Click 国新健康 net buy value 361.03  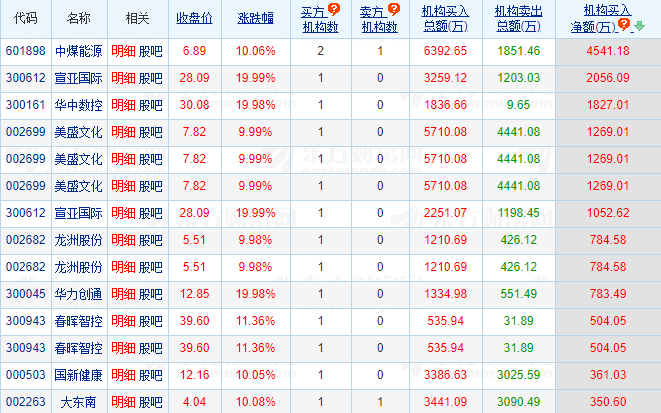point(608,375)
